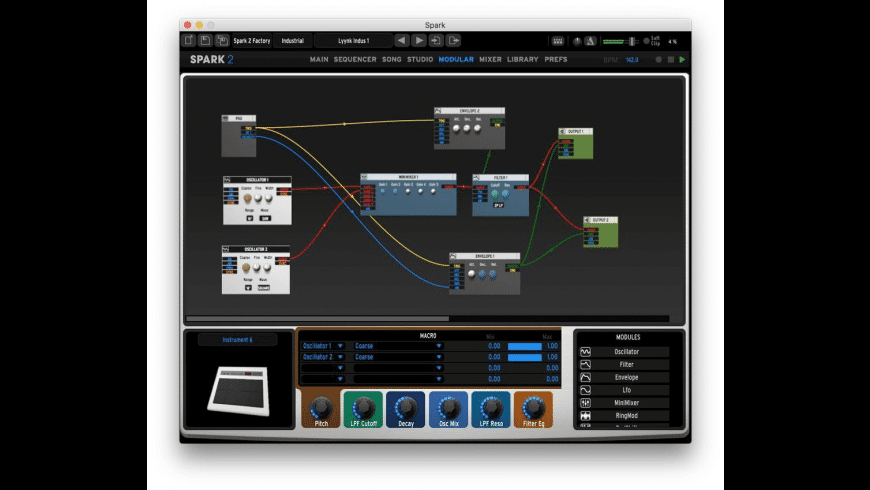Add a Lfo module from Modules list
This screenshot has width=870, height=490.
pos(625,390)
